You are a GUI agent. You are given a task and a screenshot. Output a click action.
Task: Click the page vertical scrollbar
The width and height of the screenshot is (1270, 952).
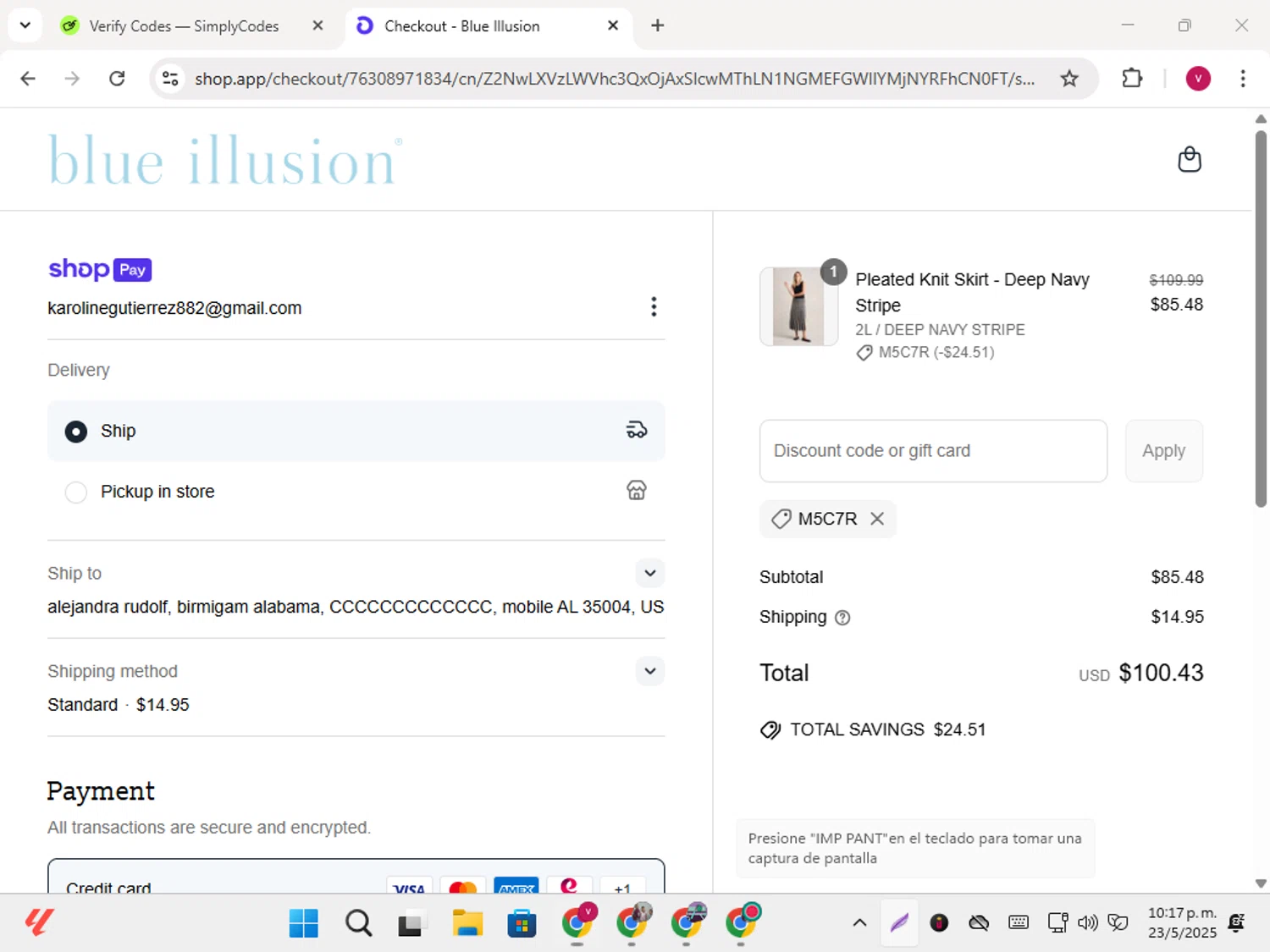(x=1261, y=318)
